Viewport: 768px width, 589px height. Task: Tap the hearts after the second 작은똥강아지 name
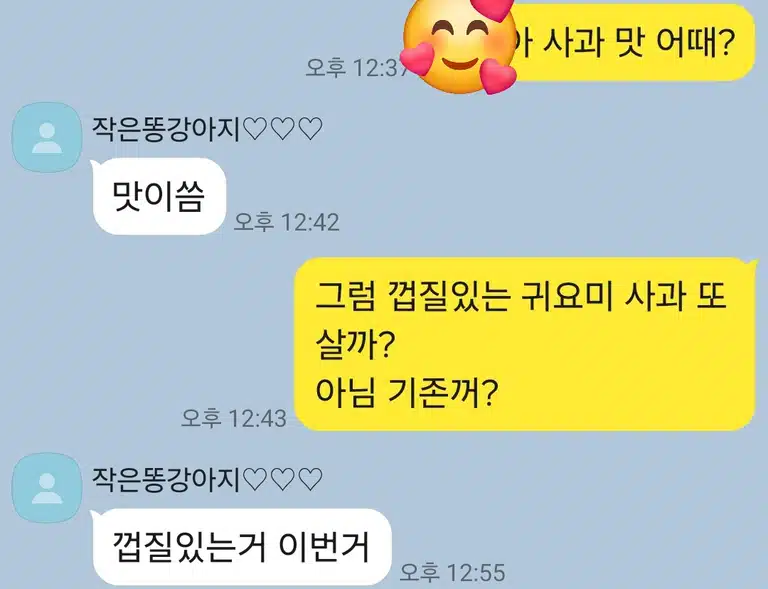283,479
